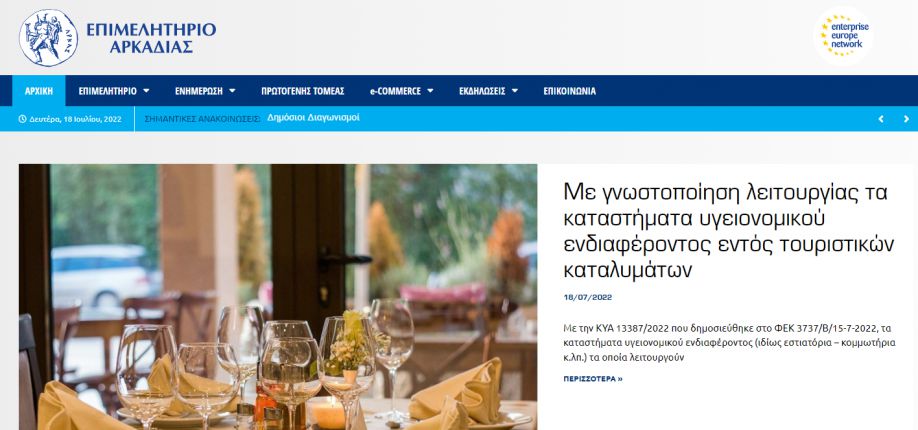Click the restaurant table article image
The width and height of the screenshot is (918, 430).
pyautogui.click(x=278, y=297)
